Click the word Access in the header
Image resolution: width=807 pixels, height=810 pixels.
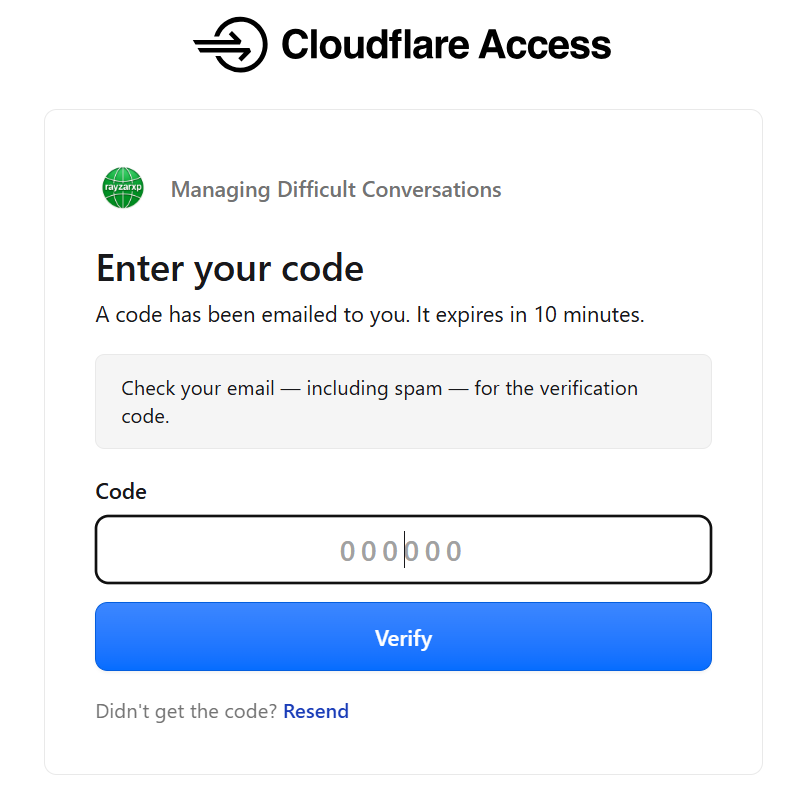point(545,44)
